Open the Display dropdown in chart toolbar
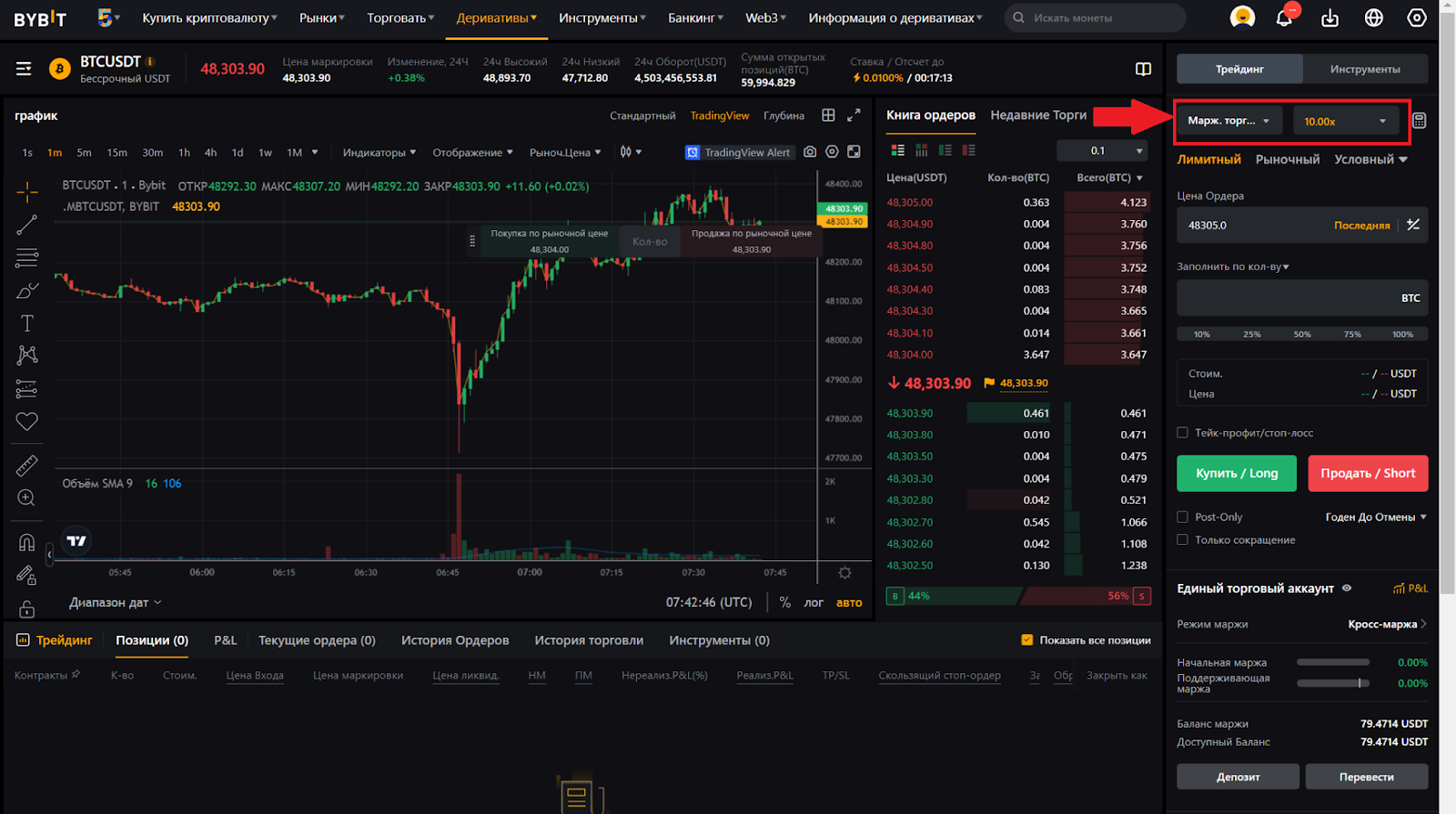 point(472,153)
